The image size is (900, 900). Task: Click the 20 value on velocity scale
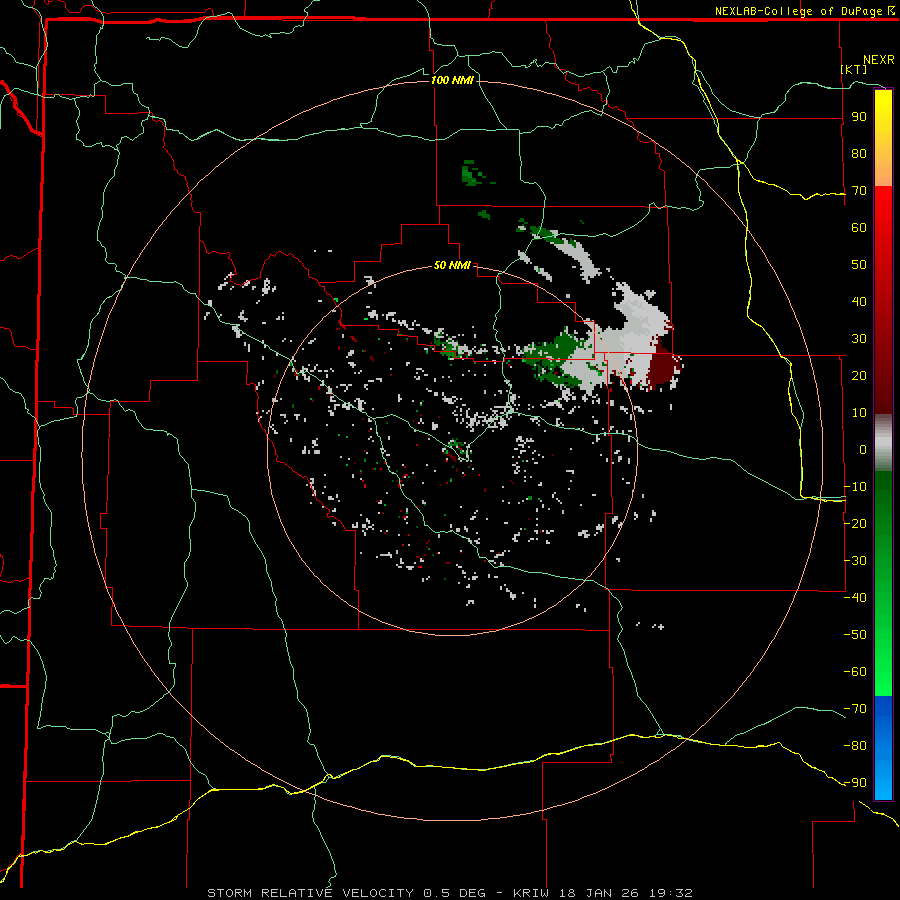[x=859, y=375]
